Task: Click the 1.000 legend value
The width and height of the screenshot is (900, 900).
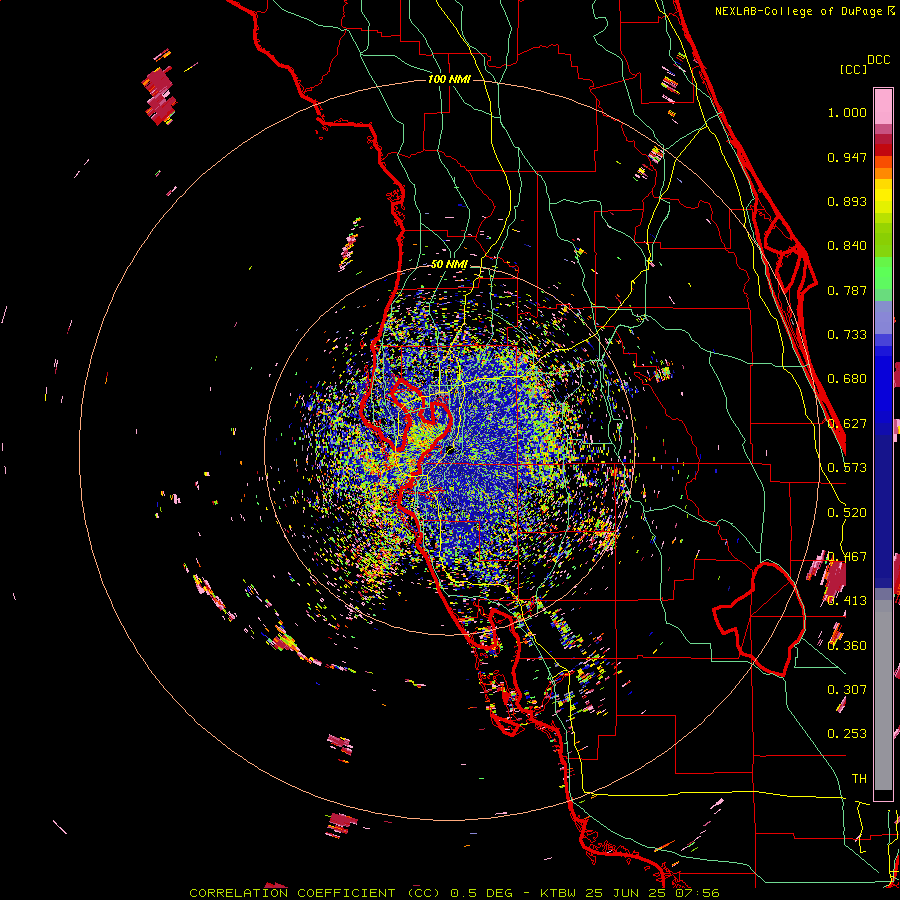Action: pos(847,112)
